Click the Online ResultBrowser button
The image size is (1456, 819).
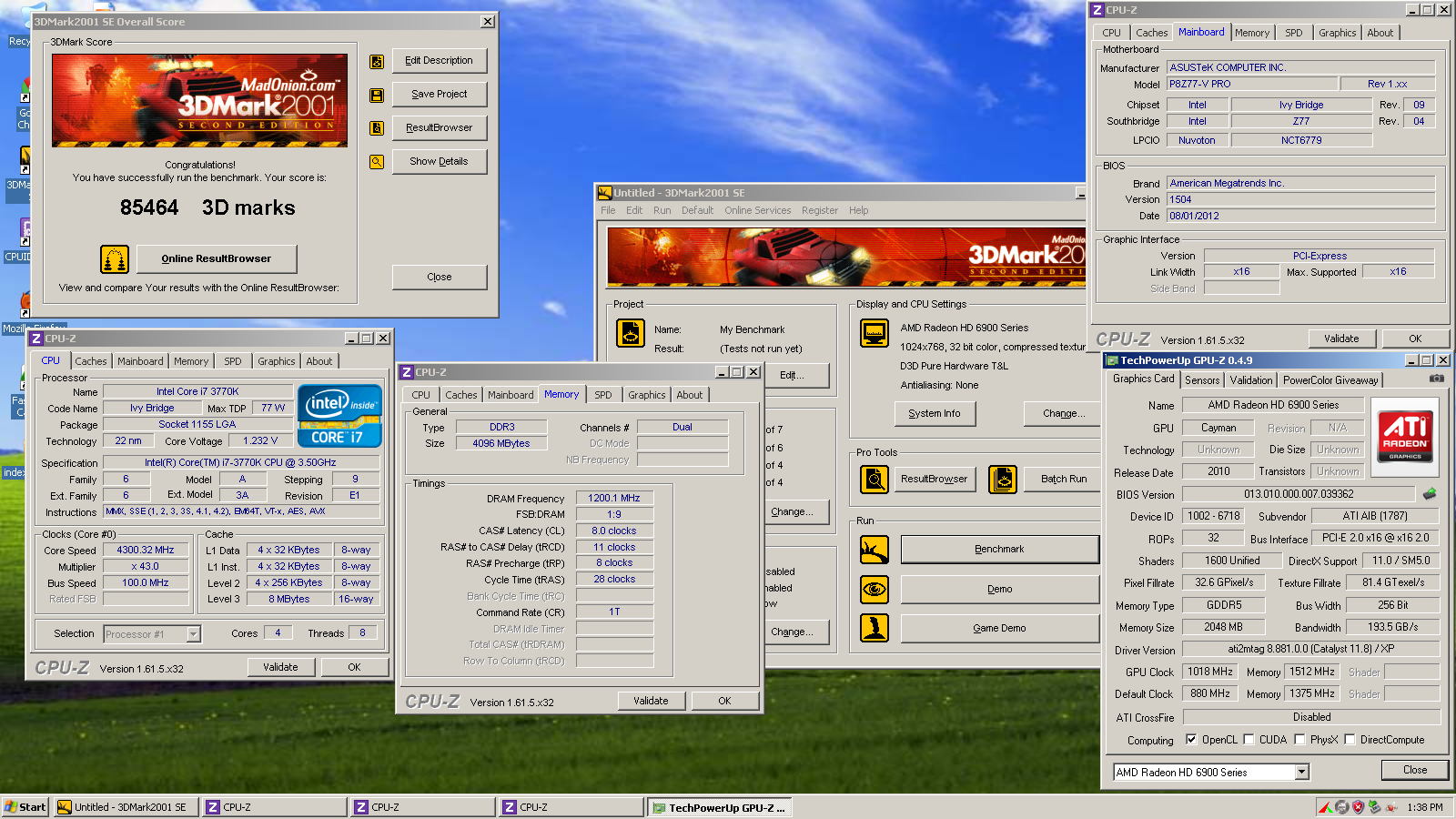pos(217,259)
